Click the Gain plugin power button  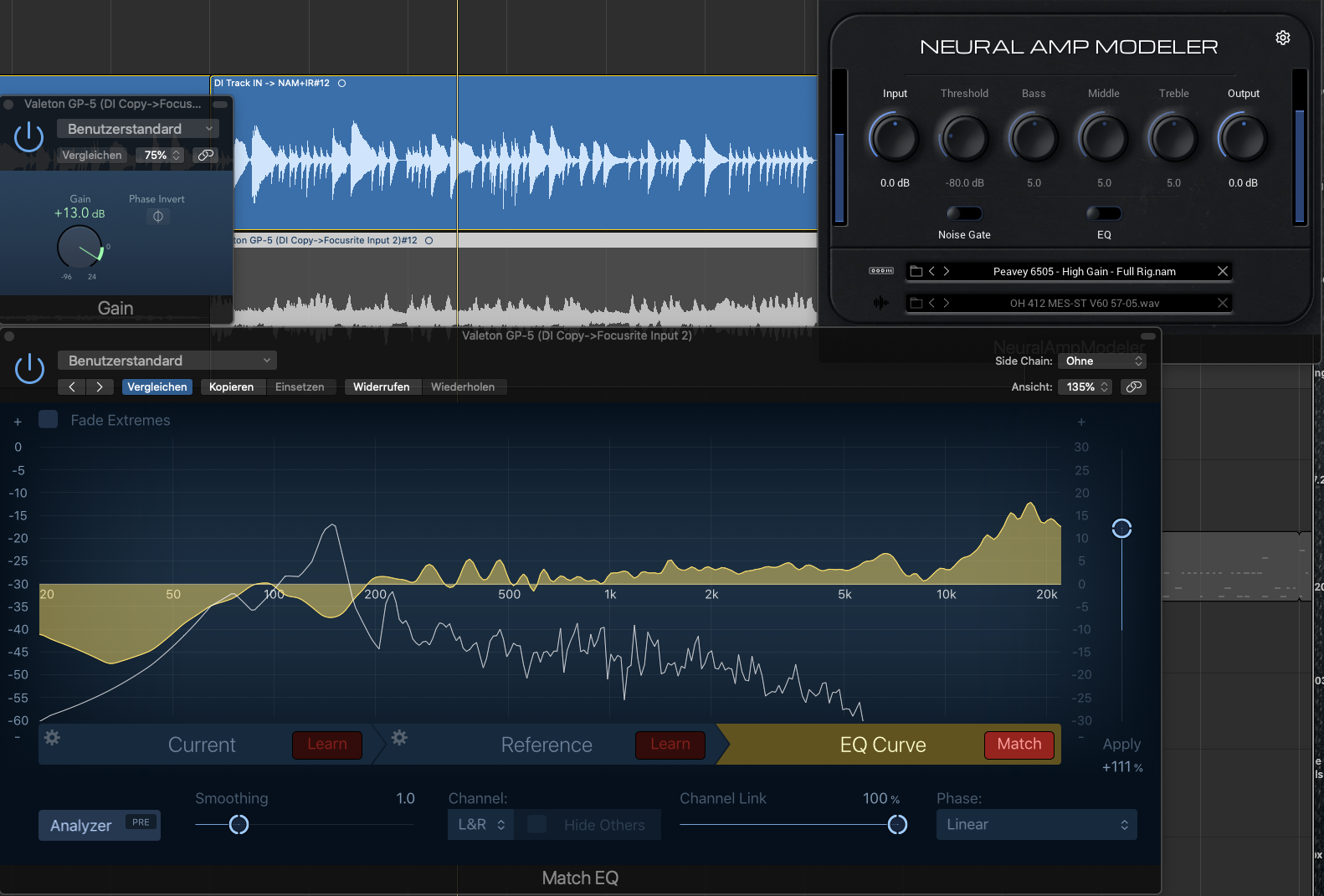click(28, 137)
